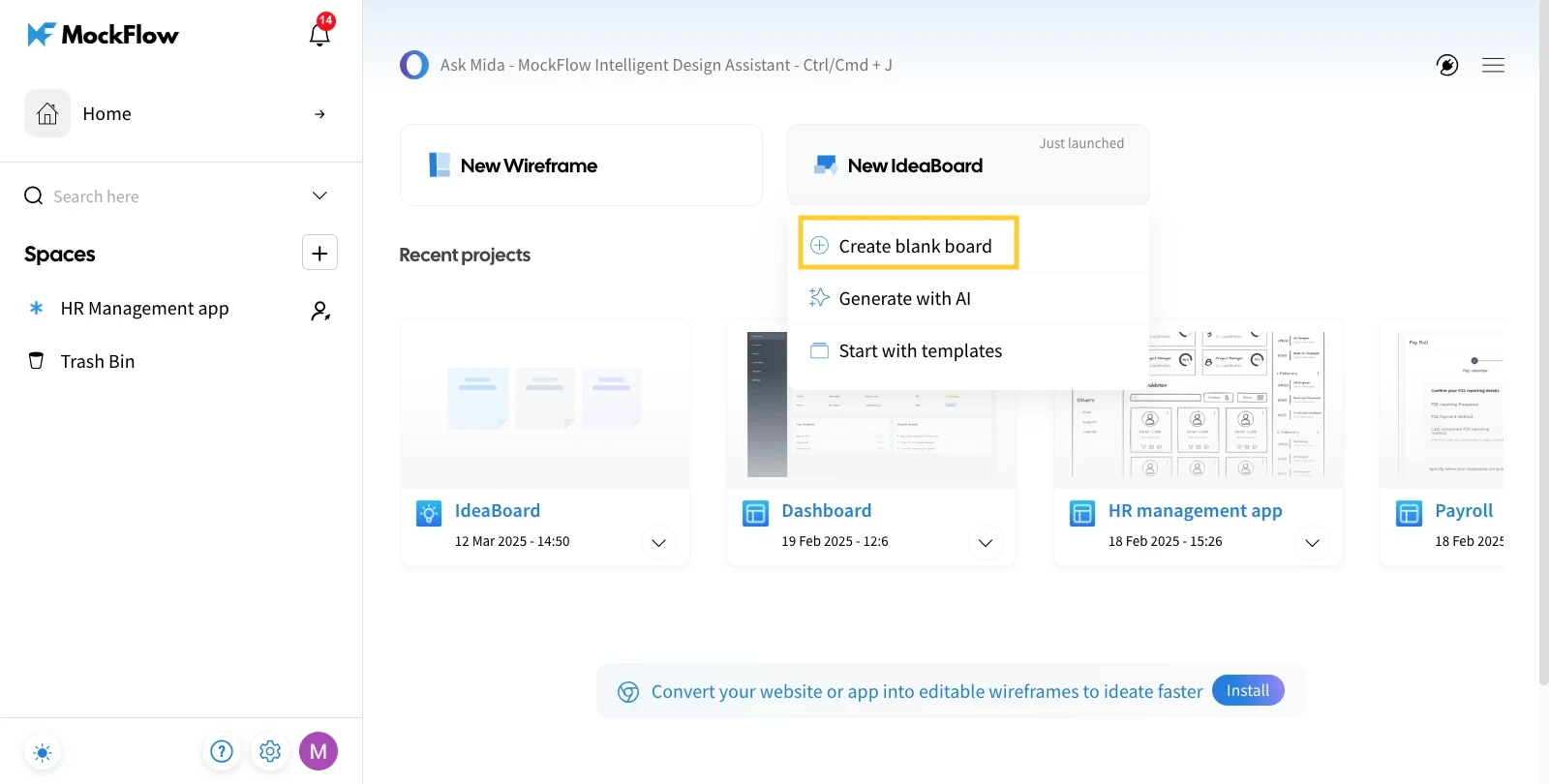The height and width of the screenshot is (784, 1549).
Task: Click the HR management app wireframe icon
Action: click(x=1082, y=513)
